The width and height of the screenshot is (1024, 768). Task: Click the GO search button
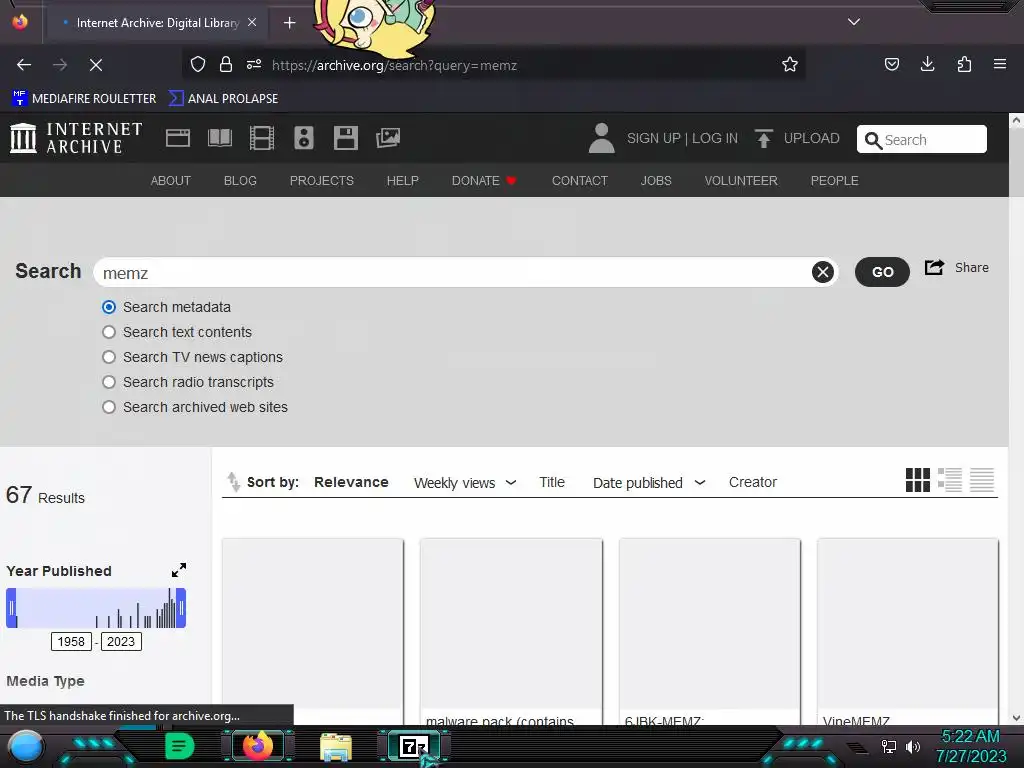click(882, 272)
